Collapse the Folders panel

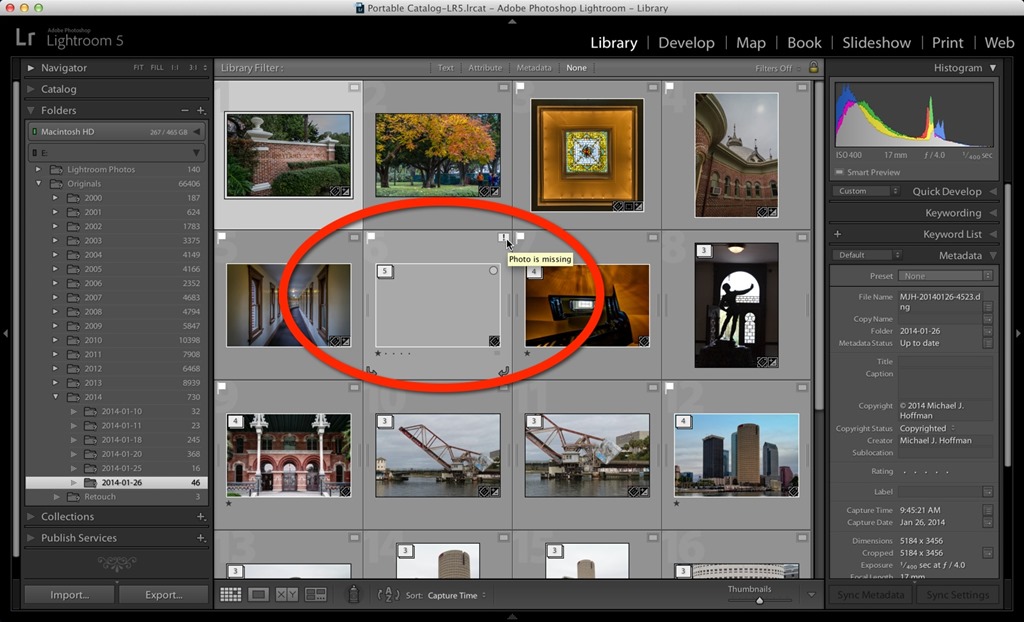click(x=31, y=110)
